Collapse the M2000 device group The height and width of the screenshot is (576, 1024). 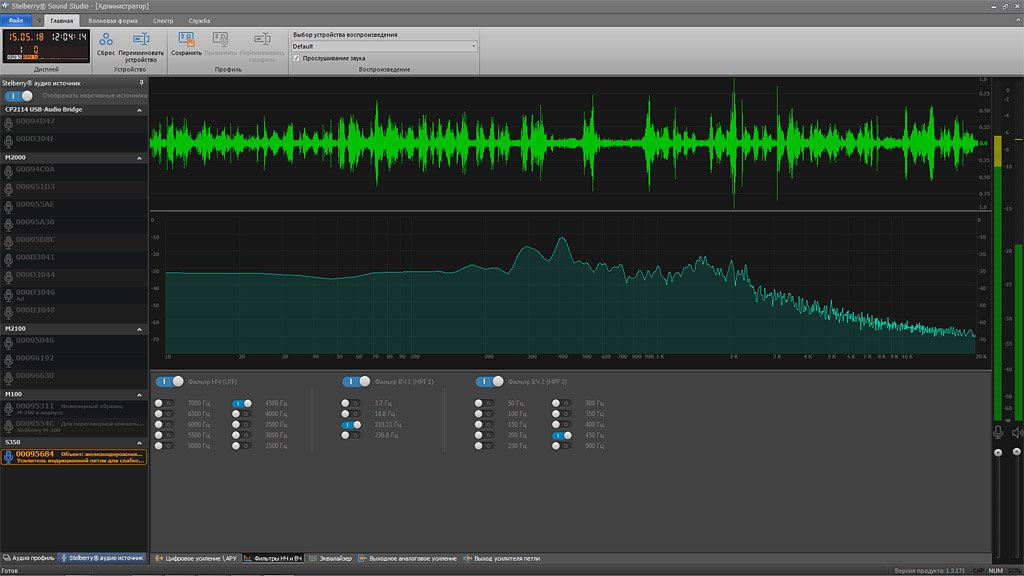[x=140, y=158]
